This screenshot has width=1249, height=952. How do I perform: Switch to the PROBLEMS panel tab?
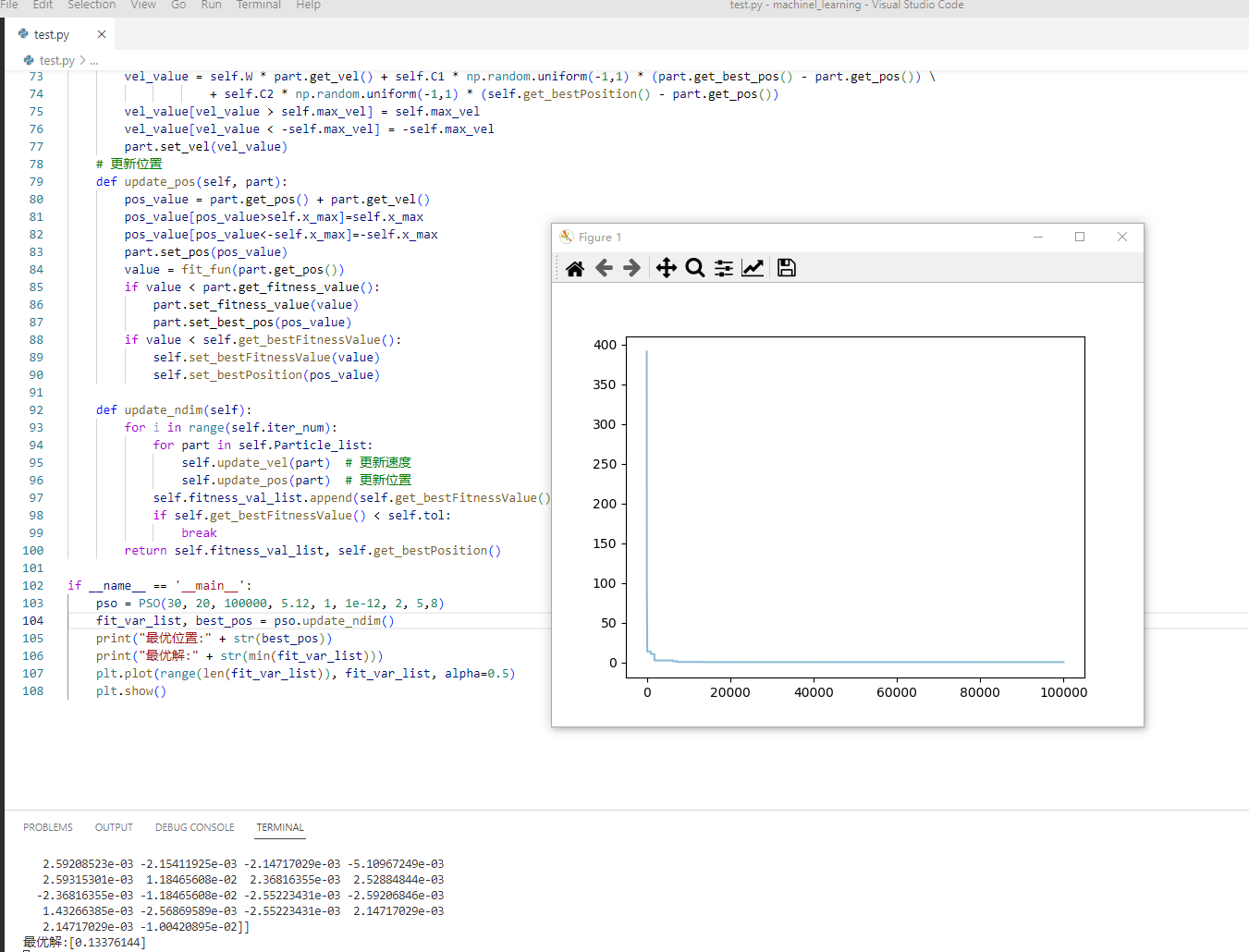coord(48,827)
